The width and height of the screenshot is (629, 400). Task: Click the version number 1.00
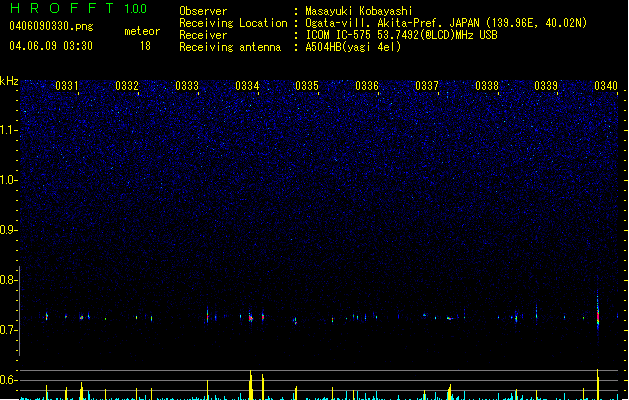tap(135, 9)
